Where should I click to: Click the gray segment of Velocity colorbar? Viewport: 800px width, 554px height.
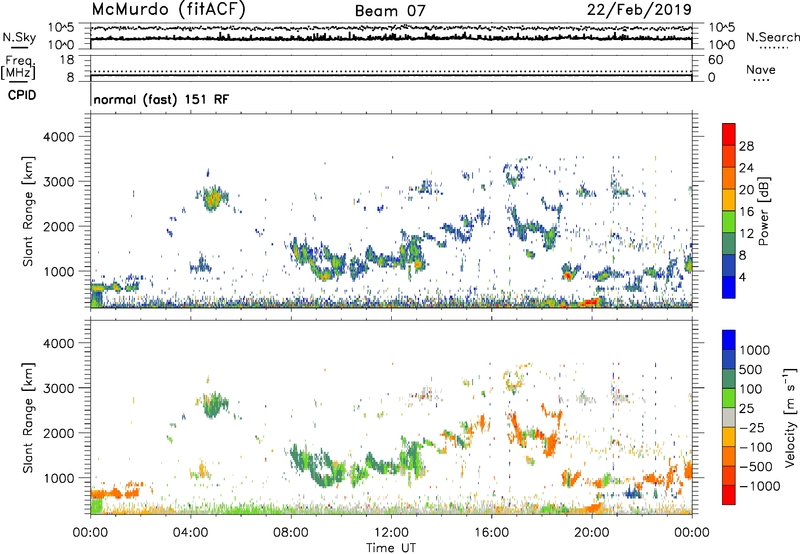pyautogui.click(x=729, y=417)
